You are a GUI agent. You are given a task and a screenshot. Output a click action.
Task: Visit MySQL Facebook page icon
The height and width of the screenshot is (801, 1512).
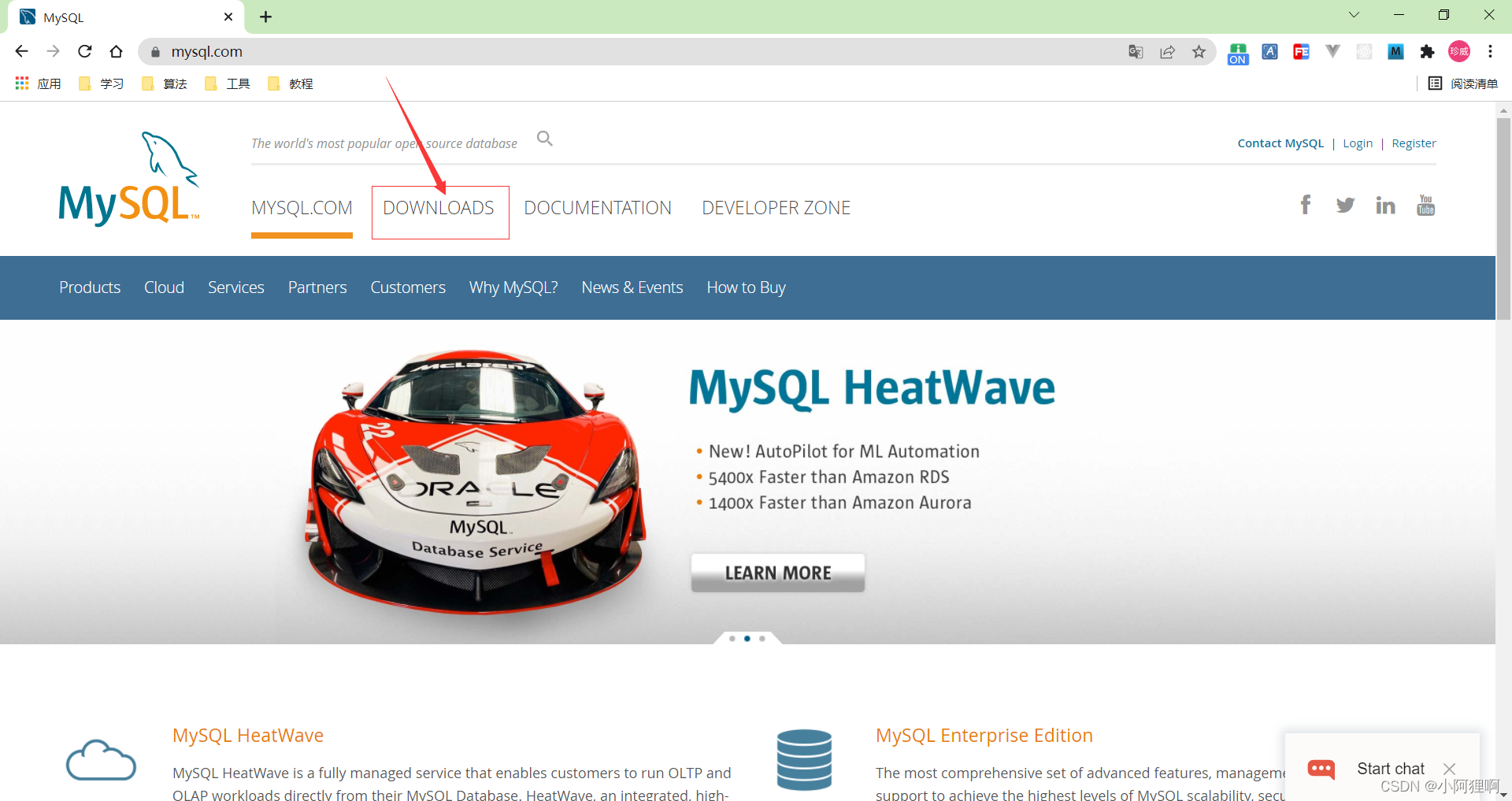point(1306,205)
